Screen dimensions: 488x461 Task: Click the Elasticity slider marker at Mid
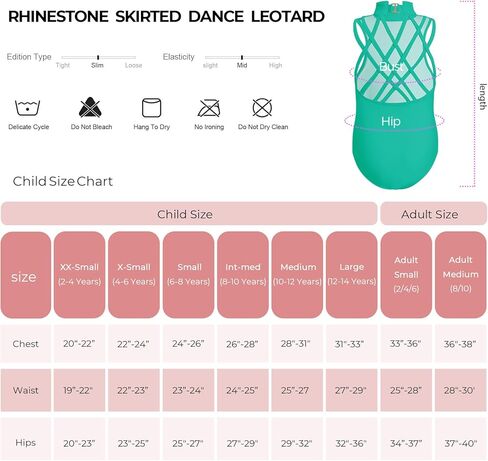pos(242,57)
